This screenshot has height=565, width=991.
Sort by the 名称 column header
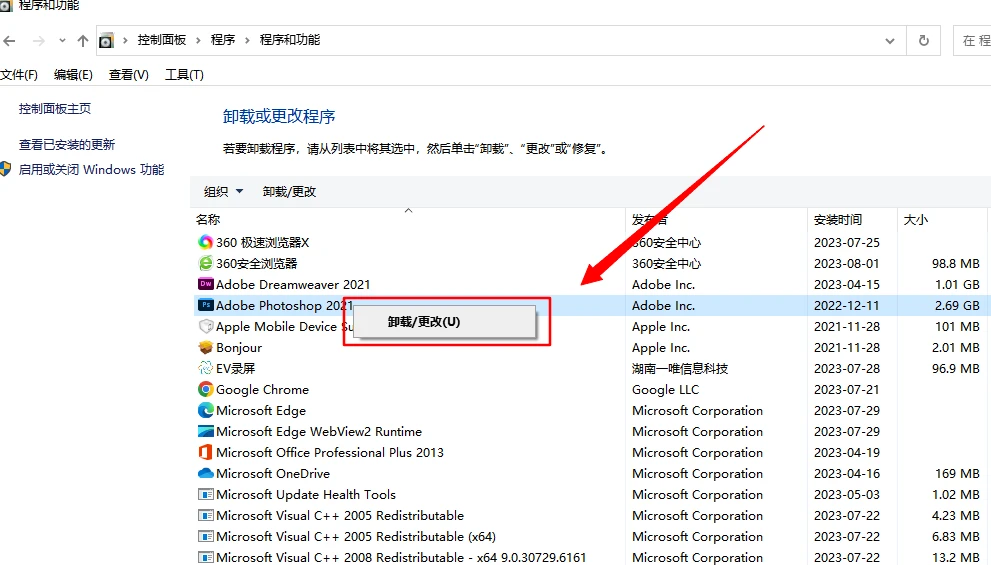coord(208,219)
